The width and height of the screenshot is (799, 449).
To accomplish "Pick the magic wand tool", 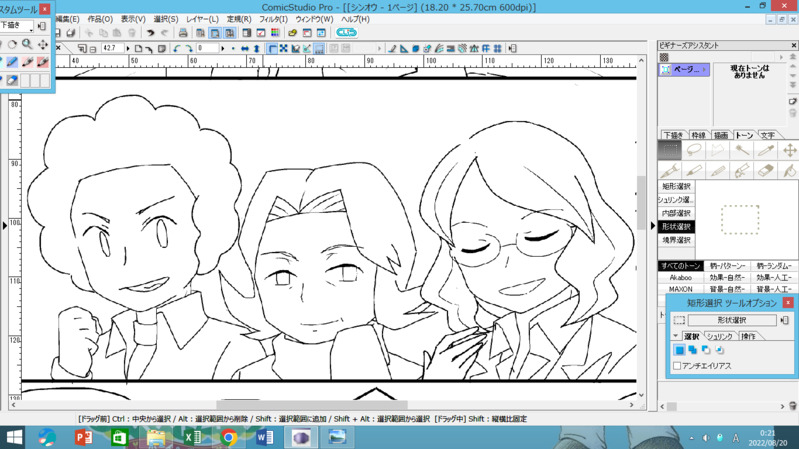I will coord(741,150).
